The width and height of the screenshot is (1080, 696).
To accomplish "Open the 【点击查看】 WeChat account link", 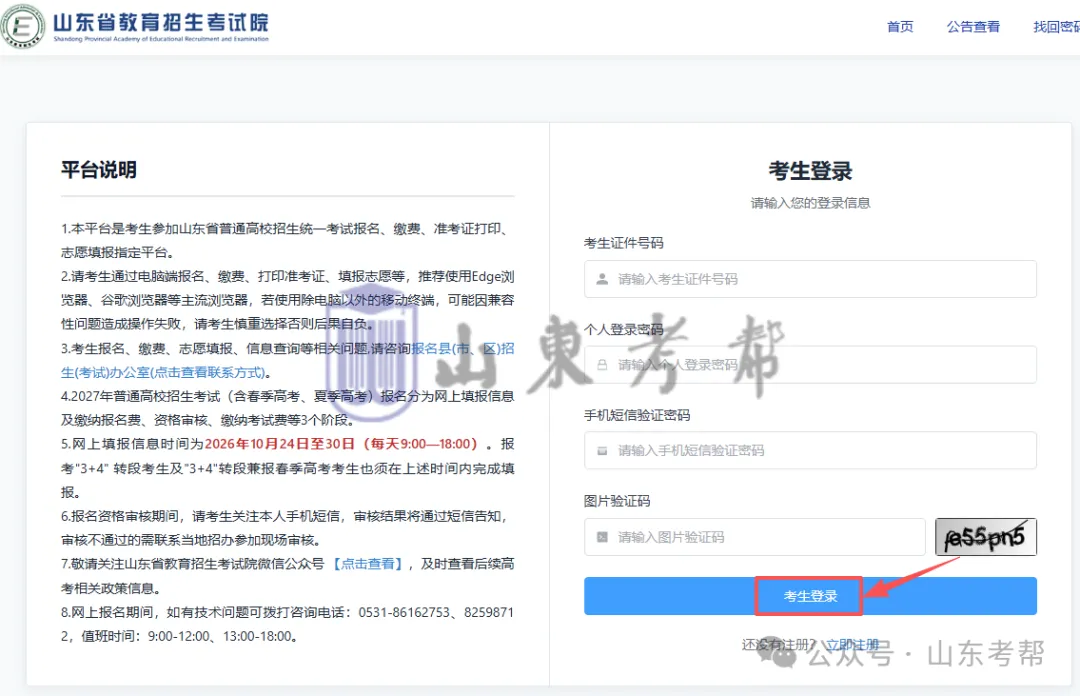I will click(x=368, y=564).
